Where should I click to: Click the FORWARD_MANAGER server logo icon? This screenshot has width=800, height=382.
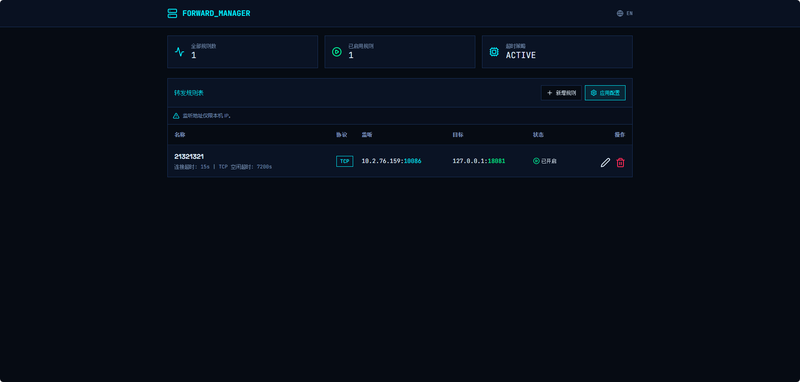(172, 13)
